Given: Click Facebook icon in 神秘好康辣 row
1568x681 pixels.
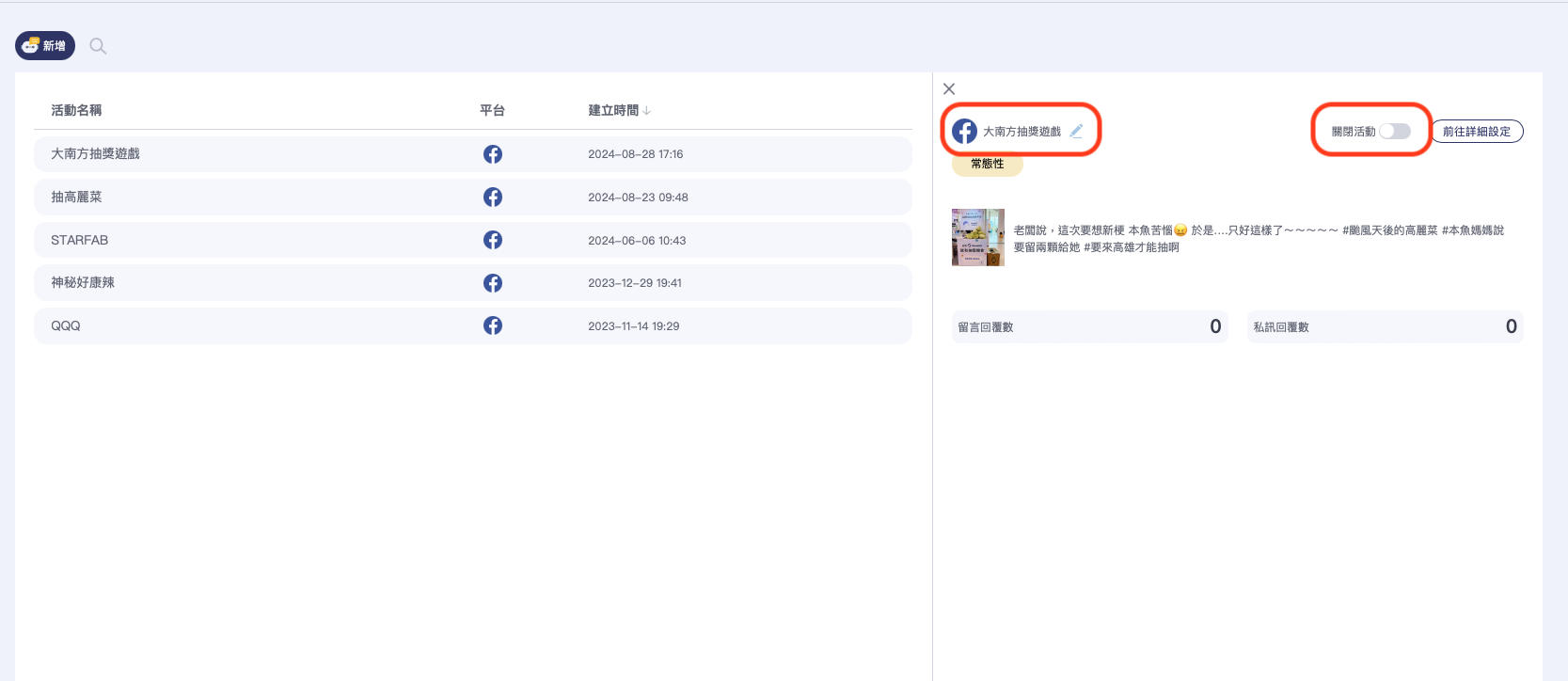Looking at the screenshot, I should pyautogui.click(x=493, y=283).
